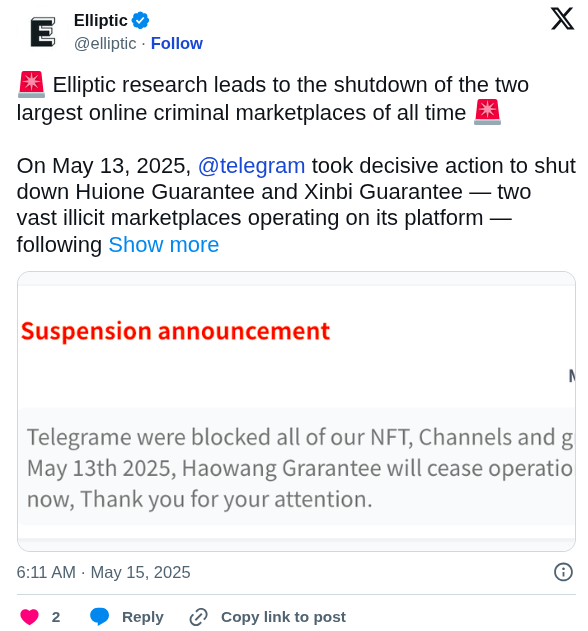Viewport: 588px width, 631px height.
Task: Follow the Elliptic account
Action: click(177, 43)
